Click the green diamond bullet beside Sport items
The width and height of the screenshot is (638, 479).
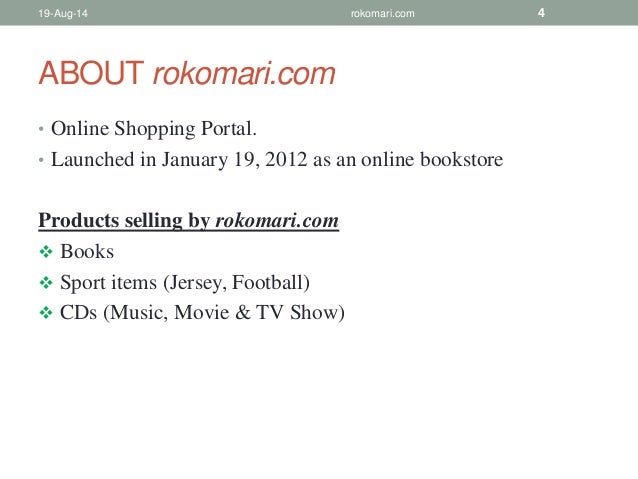point(46,282)
